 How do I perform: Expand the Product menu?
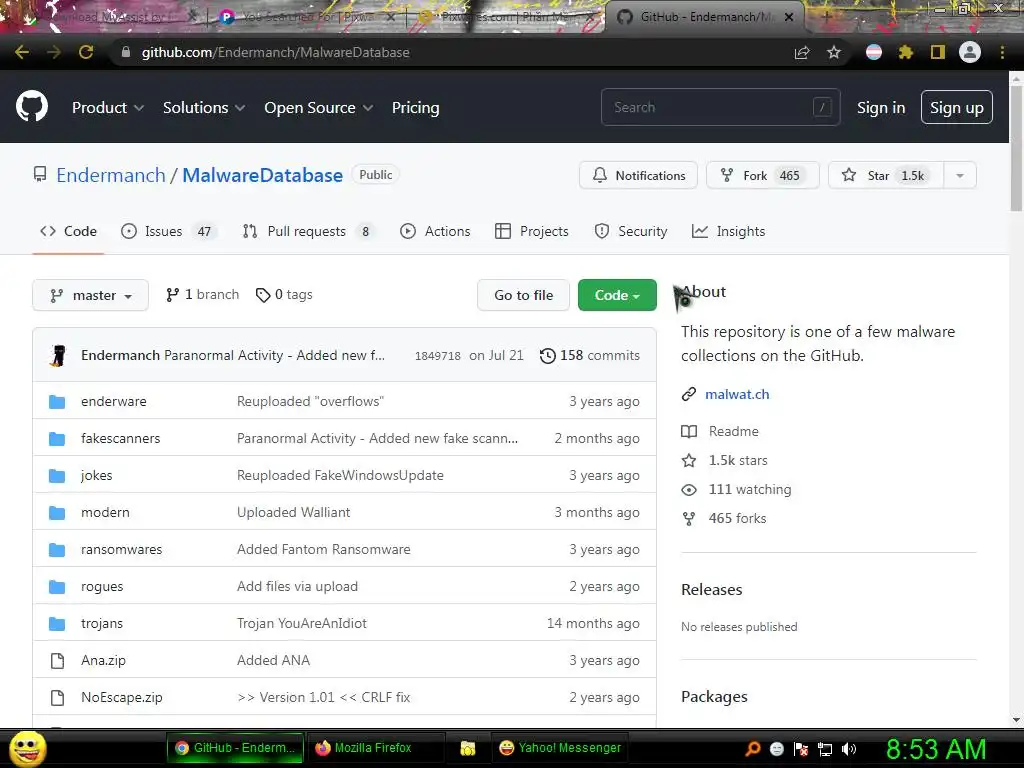(x=108, y=108)
